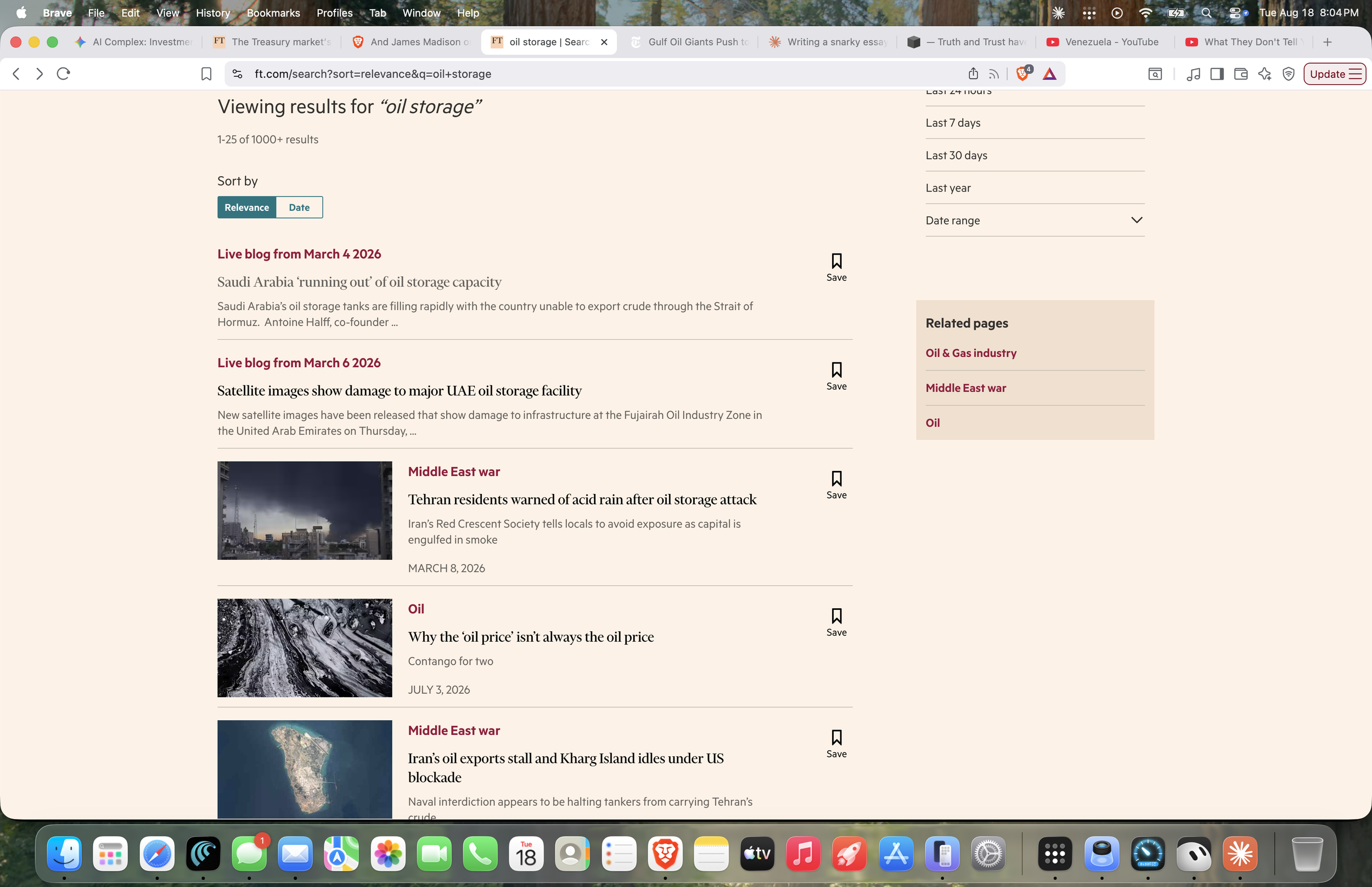1372x887 pixels.
Task: Go back with the browser back arrow
Action: tap(16, 74)
